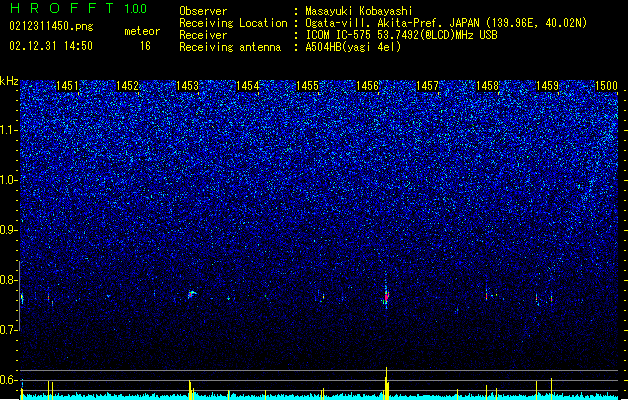This screenshot has width=629, height=400.
Task: Click the 1455 time marker
Action: [307, 85]
